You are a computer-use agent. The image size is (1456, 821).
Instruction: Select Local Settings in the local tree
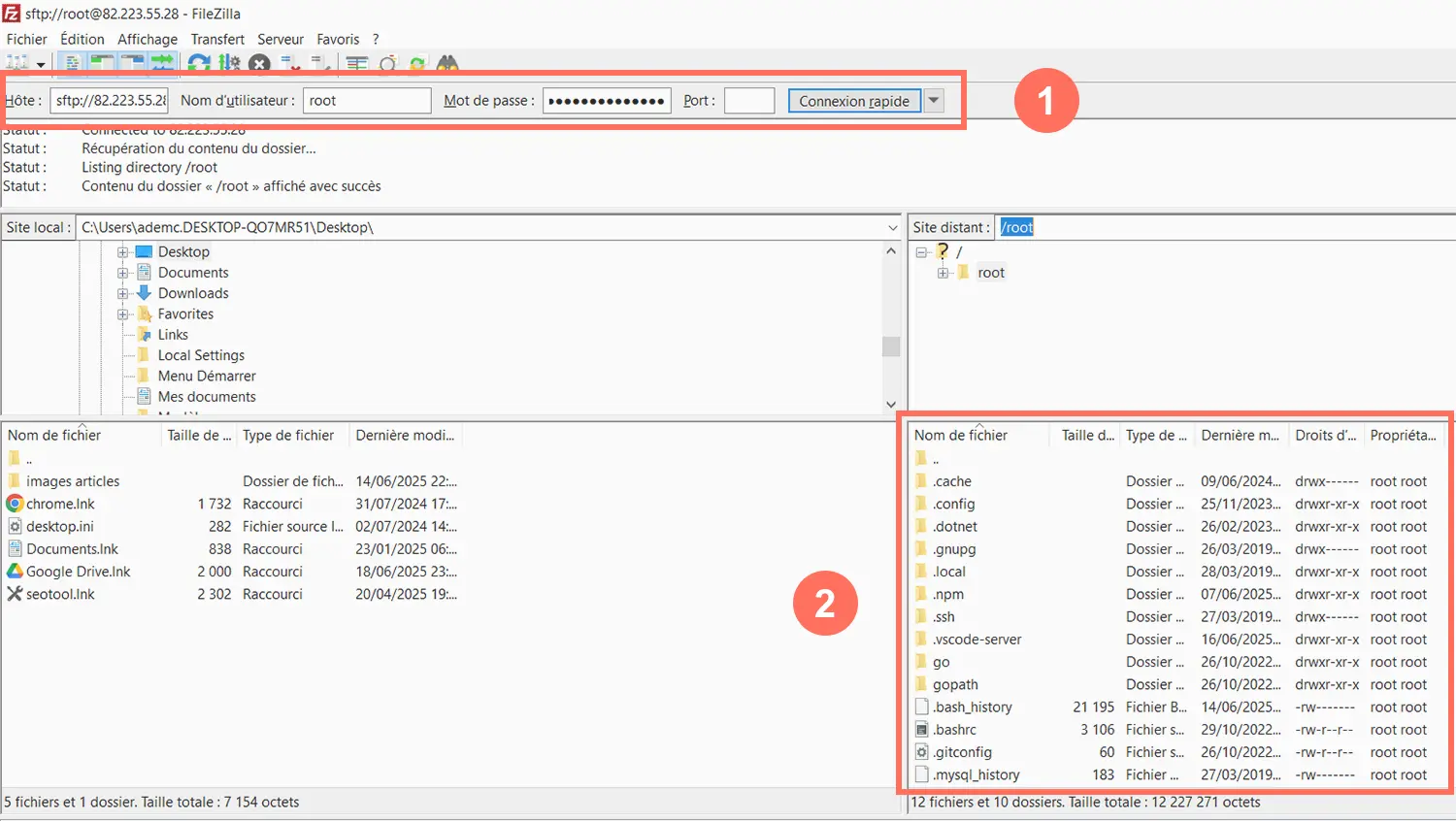[x=201, y=355]
